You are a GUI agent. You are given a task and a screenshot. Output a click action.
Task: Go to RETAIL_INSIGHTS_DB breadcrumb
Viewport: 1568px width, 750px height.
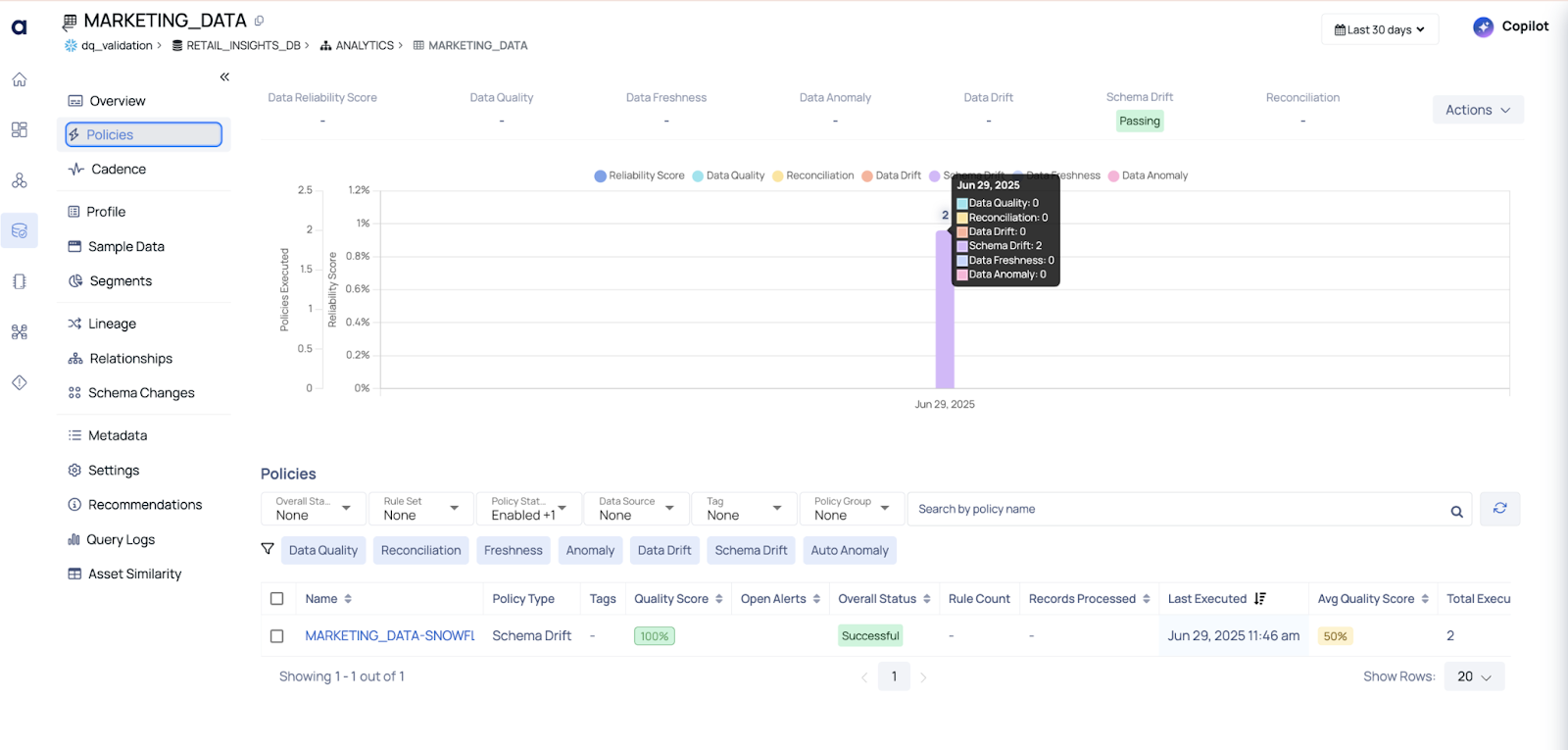243,46
